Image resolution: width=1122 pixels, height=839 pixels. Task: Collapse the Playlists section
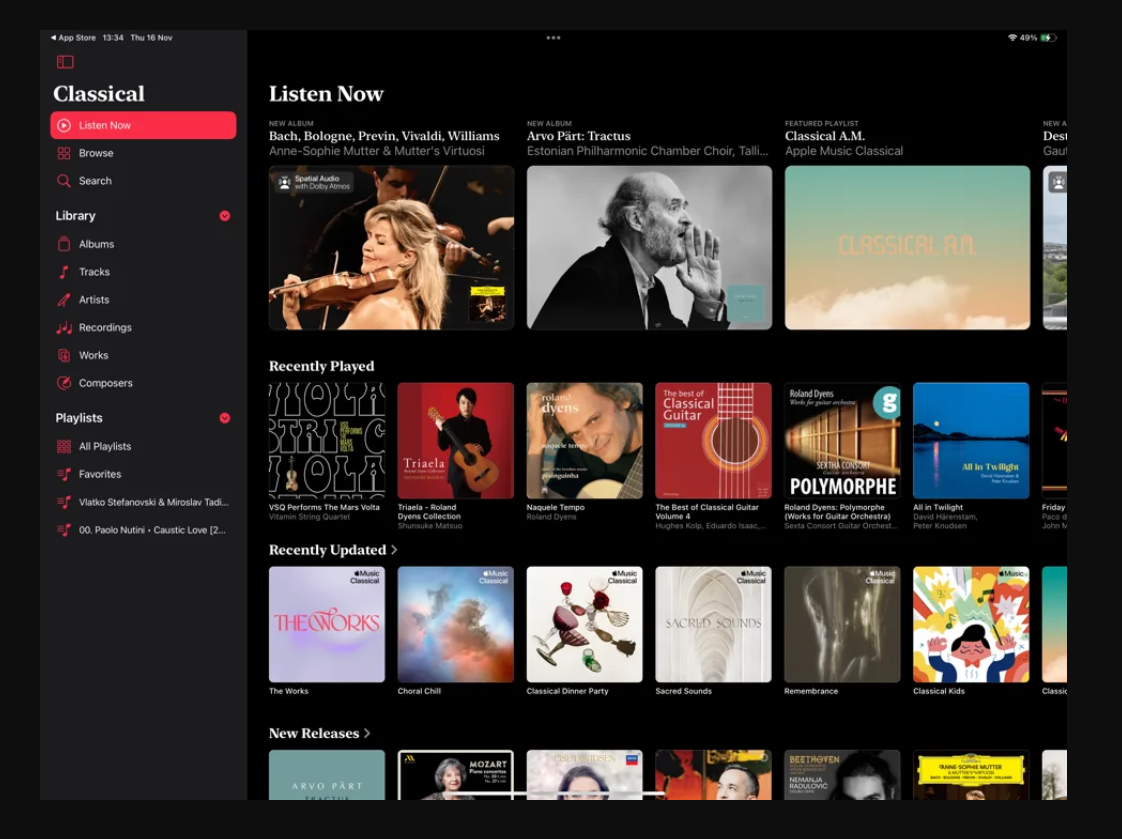click(225, 418)
